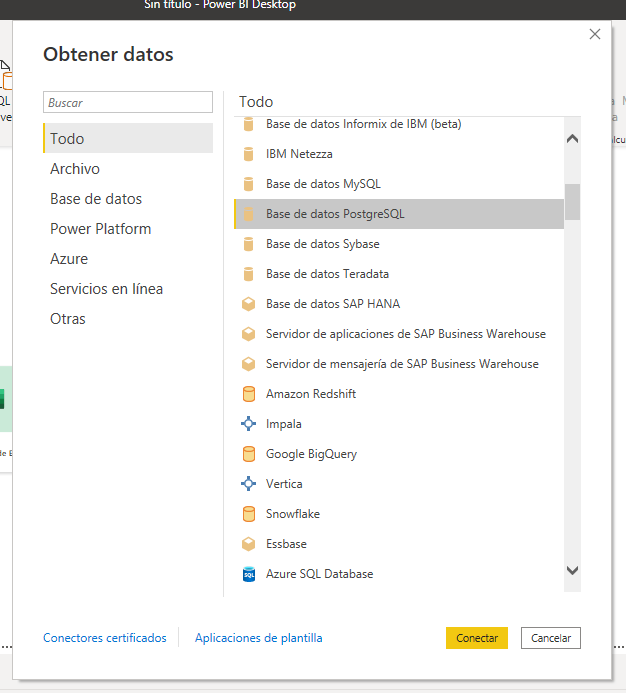This screenshot has height=693, width=626.
Task: Click the Buscar search field
Action: (128, 102)
